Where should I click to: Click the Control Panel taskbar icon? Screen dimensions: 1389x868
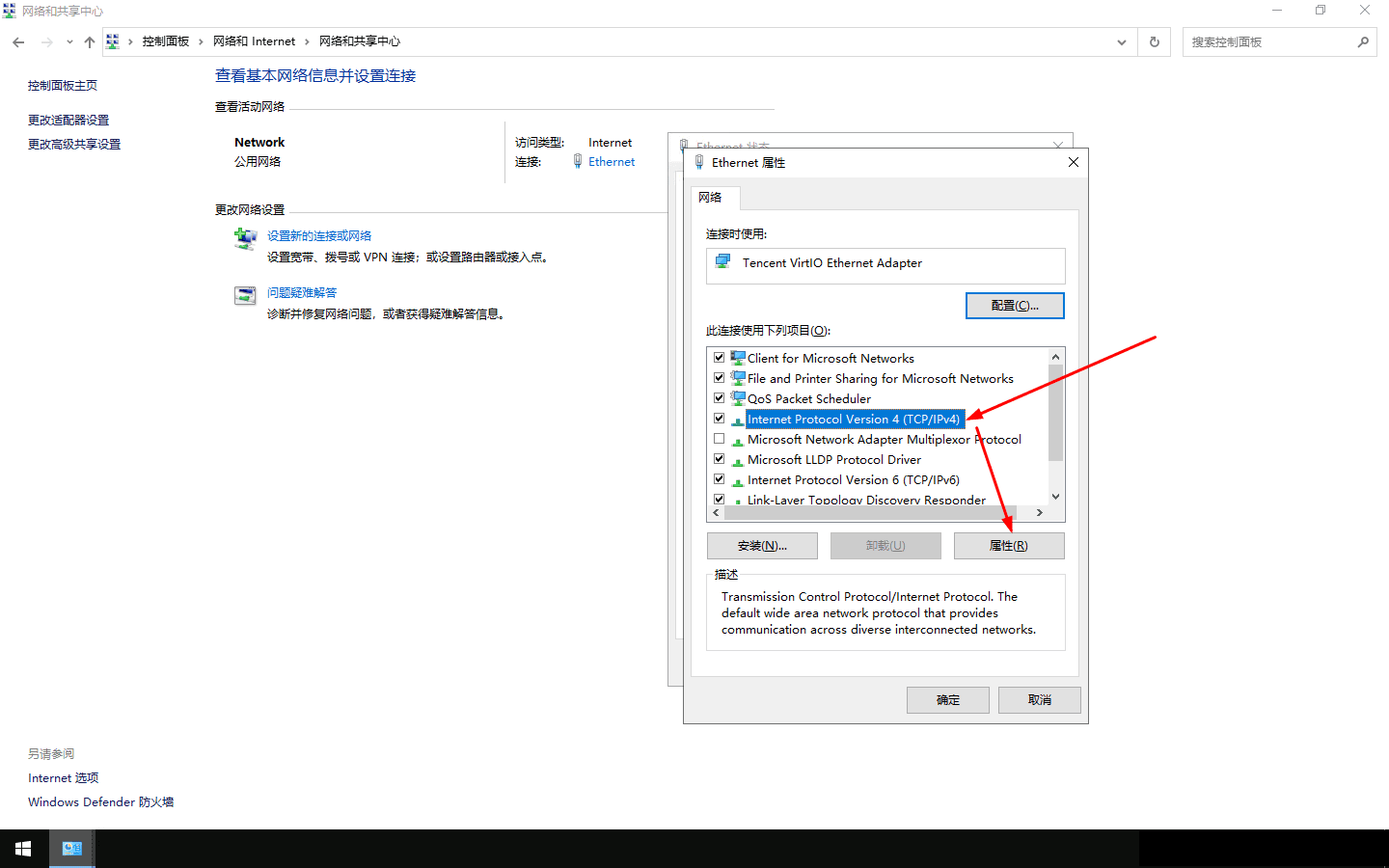click(x=72, y=849)
